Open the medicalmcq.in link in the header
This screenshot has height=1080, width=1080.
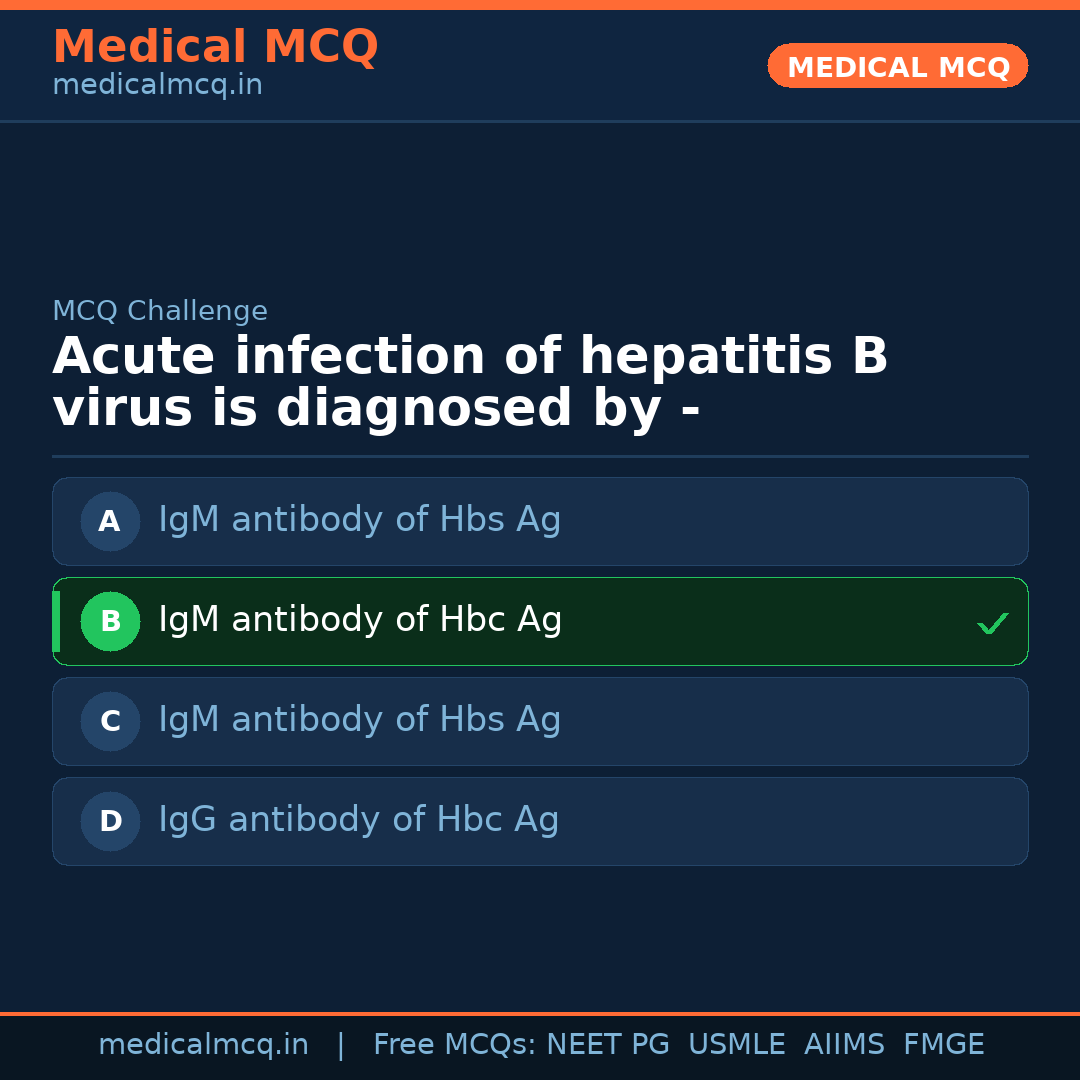coord(157,86)
